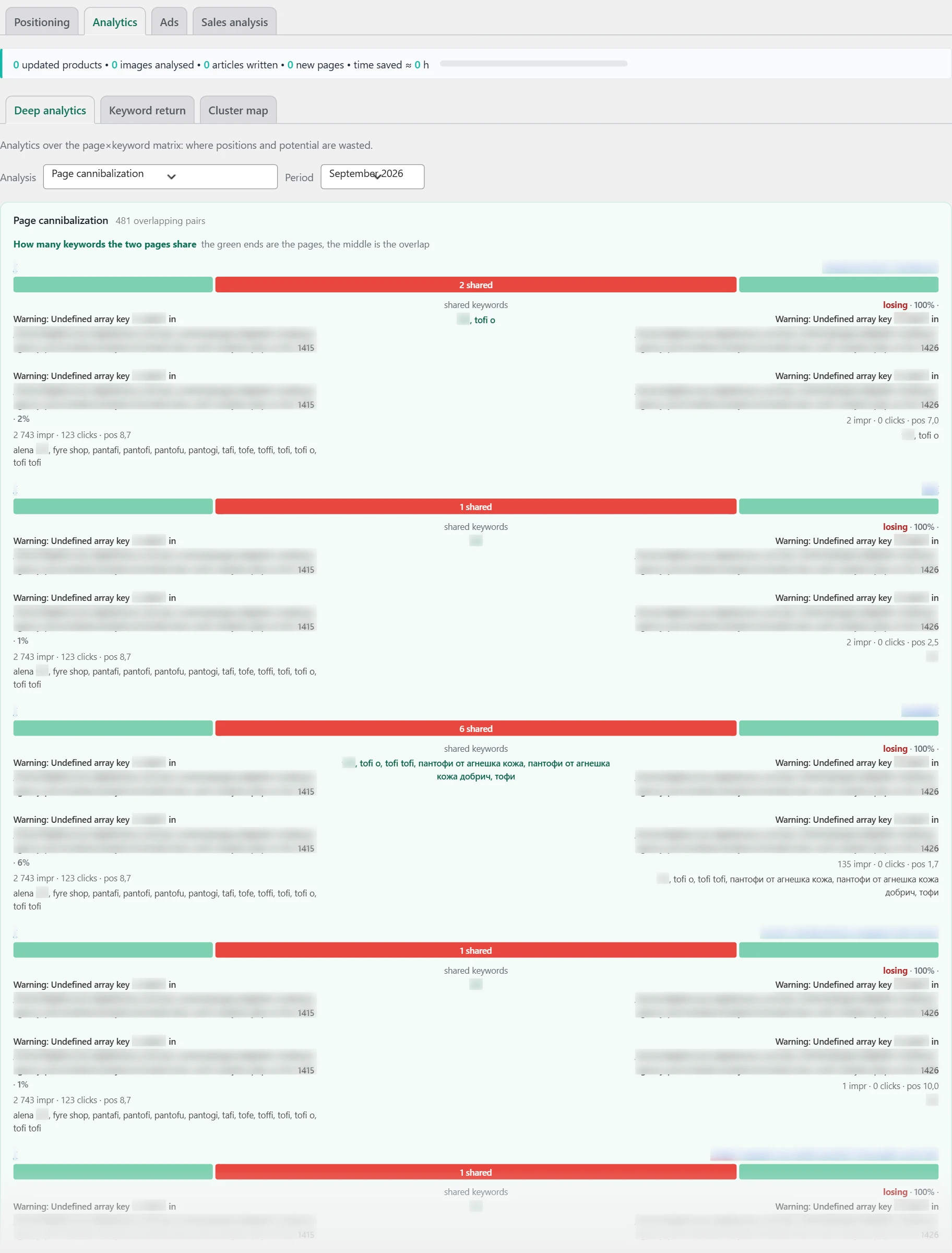Click 'Analytics over the page×keyword matrix' description
Screen dimensions: 952x1253
(x=186, y=145)
